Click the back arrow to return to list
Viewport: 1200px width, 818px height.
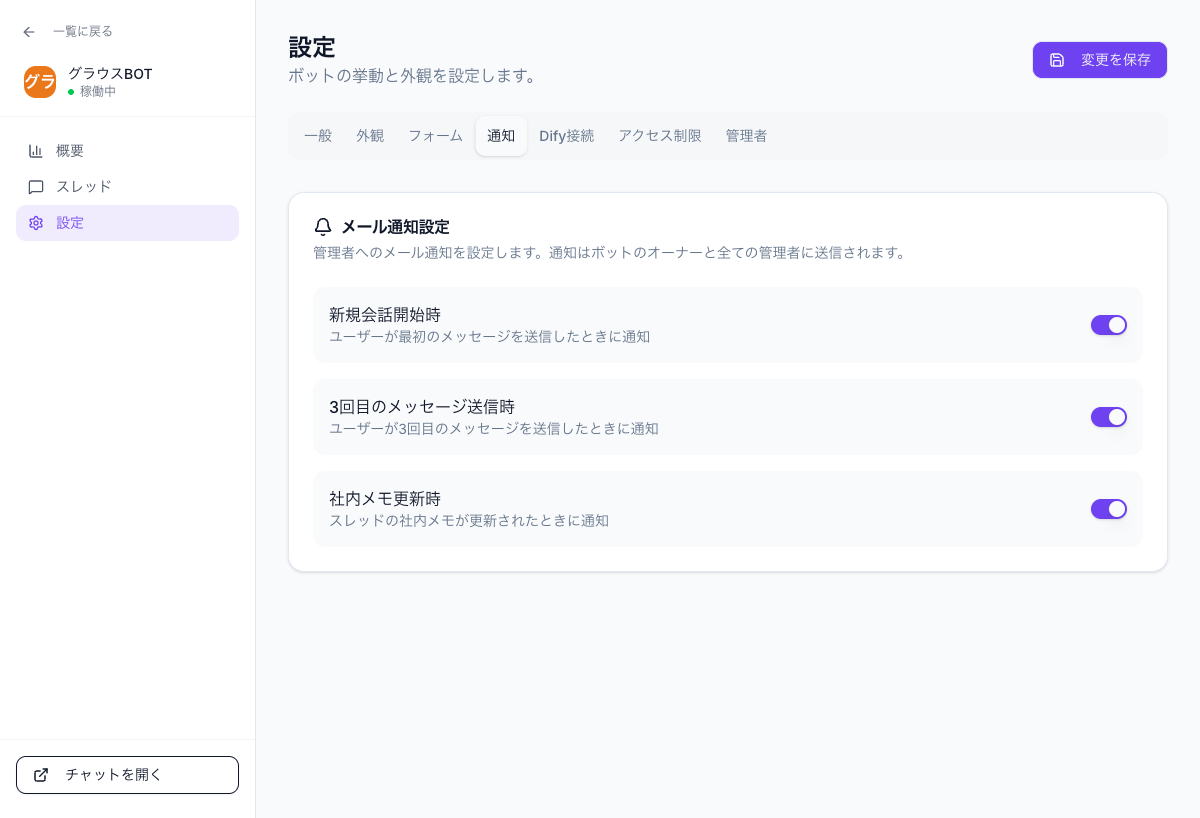point(28,31)
